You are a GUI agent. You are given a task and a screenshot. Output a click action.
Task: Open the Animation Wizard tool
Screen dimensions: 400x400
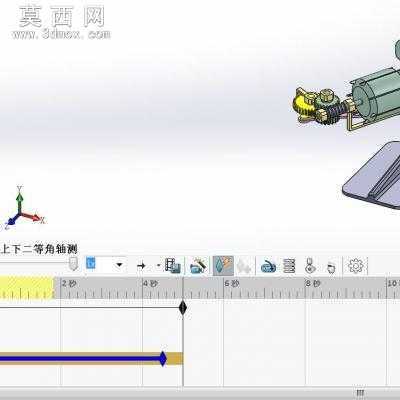(198, 266)
